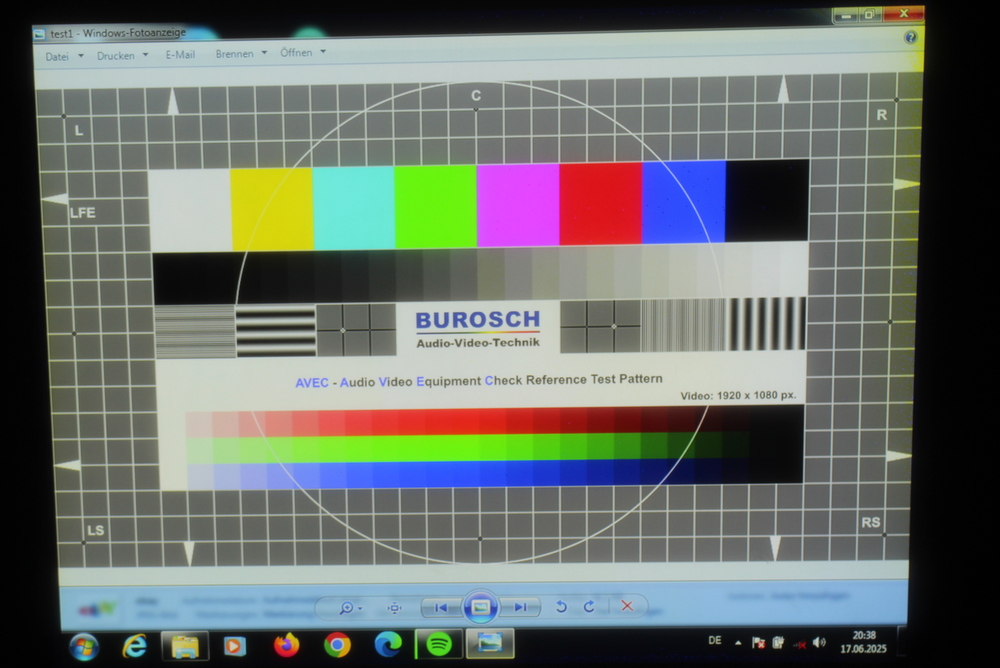Launch Internet Explorer from the taskbar
This screenshot has height=668, width=1000.
pos(135,646)
